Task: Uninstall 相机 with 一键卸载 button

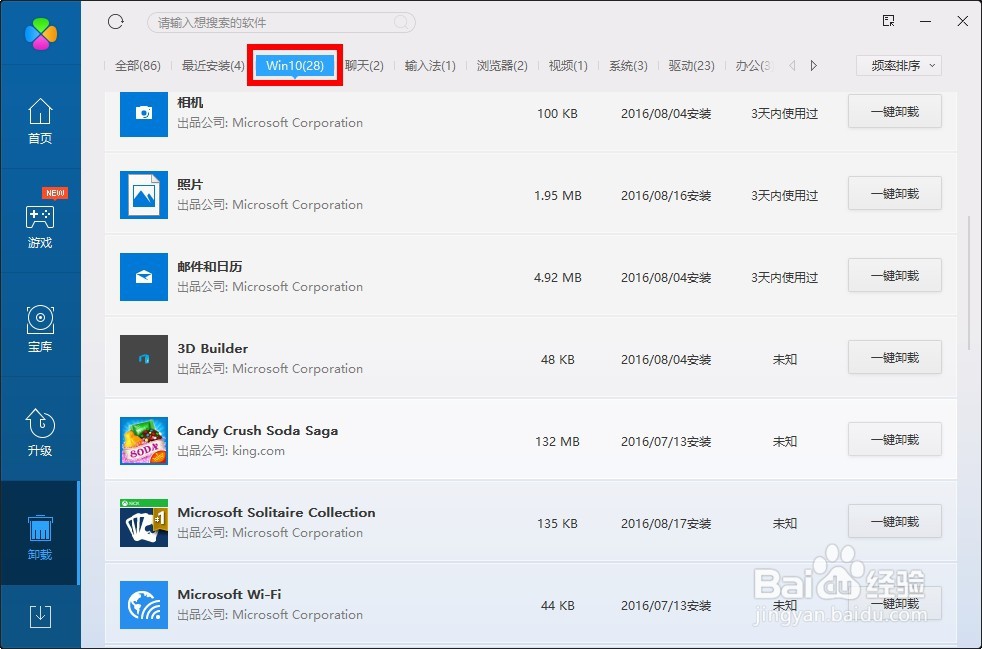Action: (895, 112)
